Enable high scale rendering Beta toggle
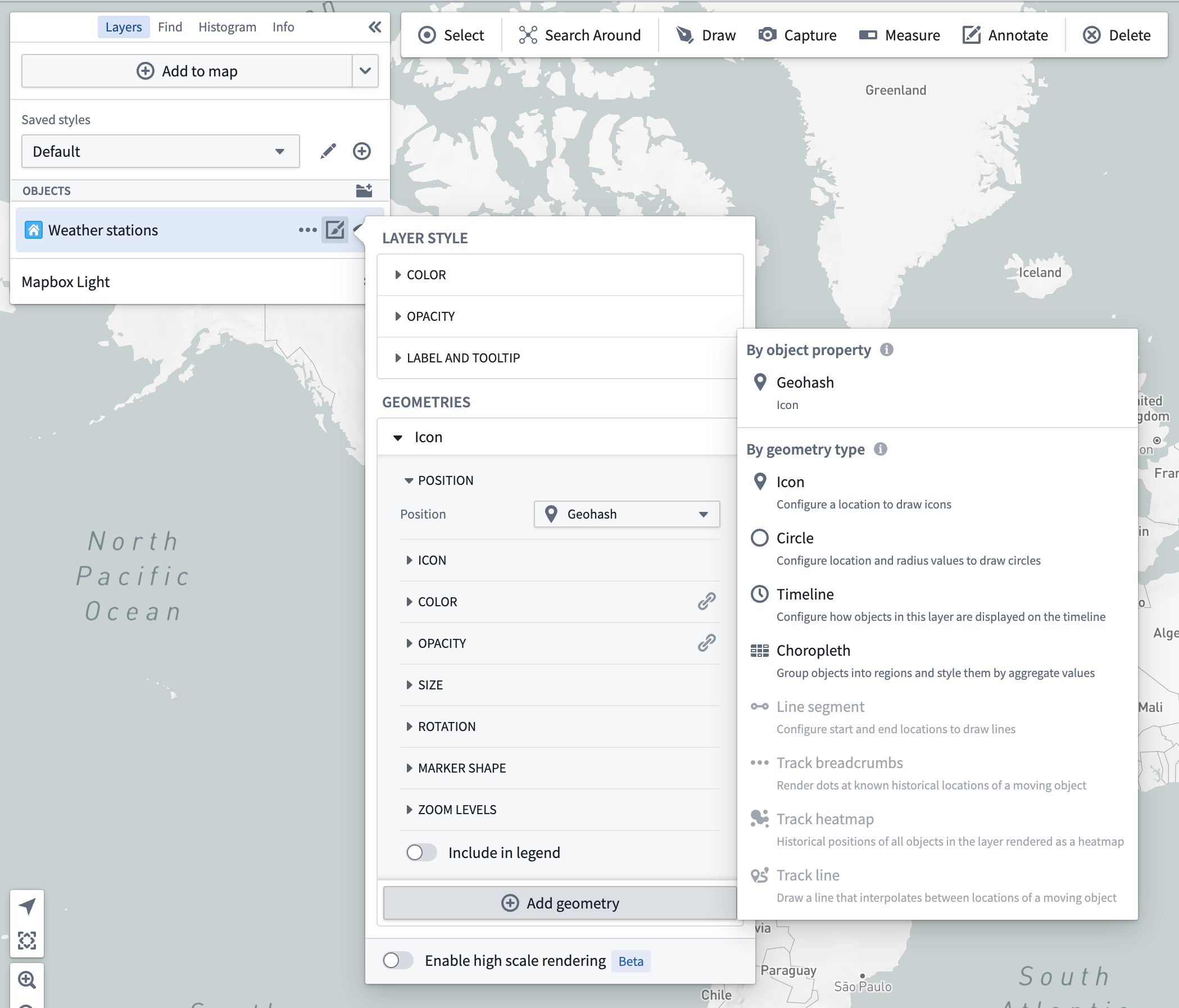 click(398, 960)
